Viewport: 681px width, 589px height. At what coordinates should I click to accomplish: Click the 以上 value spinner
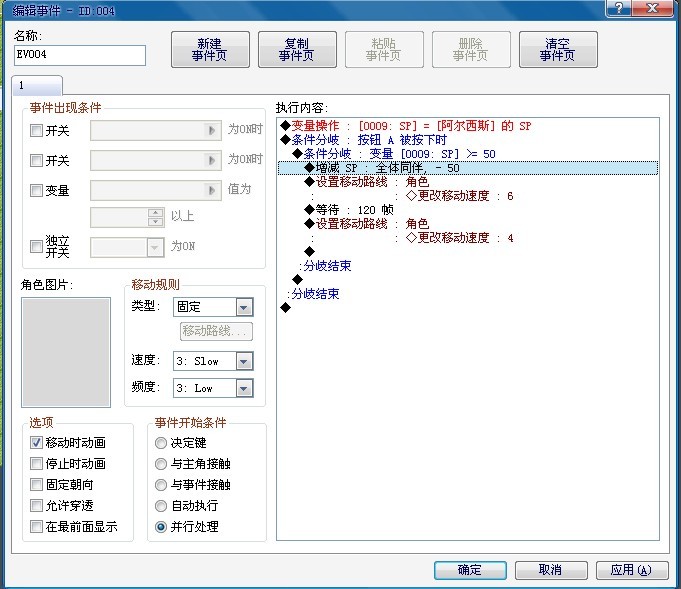[x=155, y=217]
